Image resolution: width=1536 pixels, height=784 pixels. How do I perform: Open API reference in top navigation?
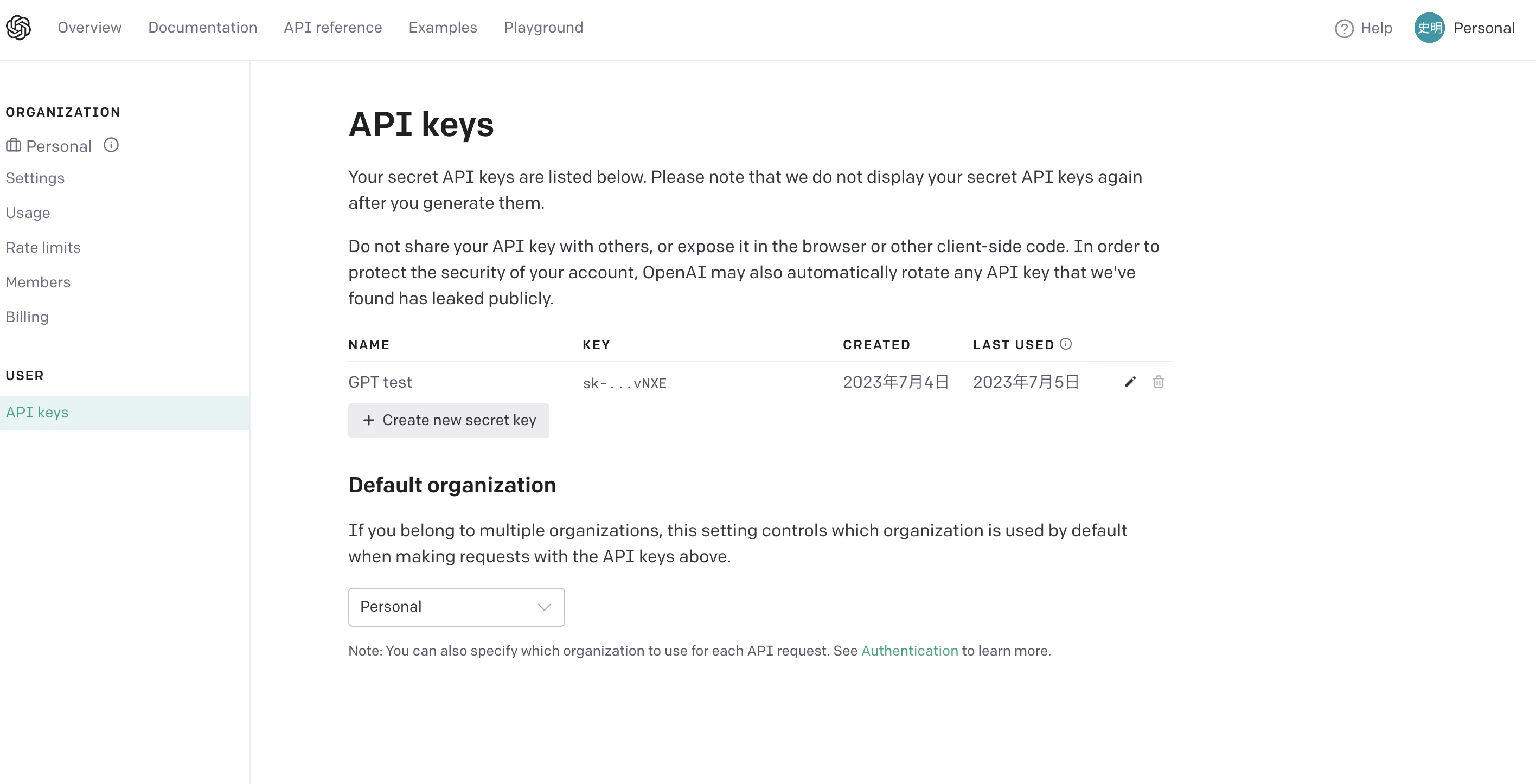332,28
